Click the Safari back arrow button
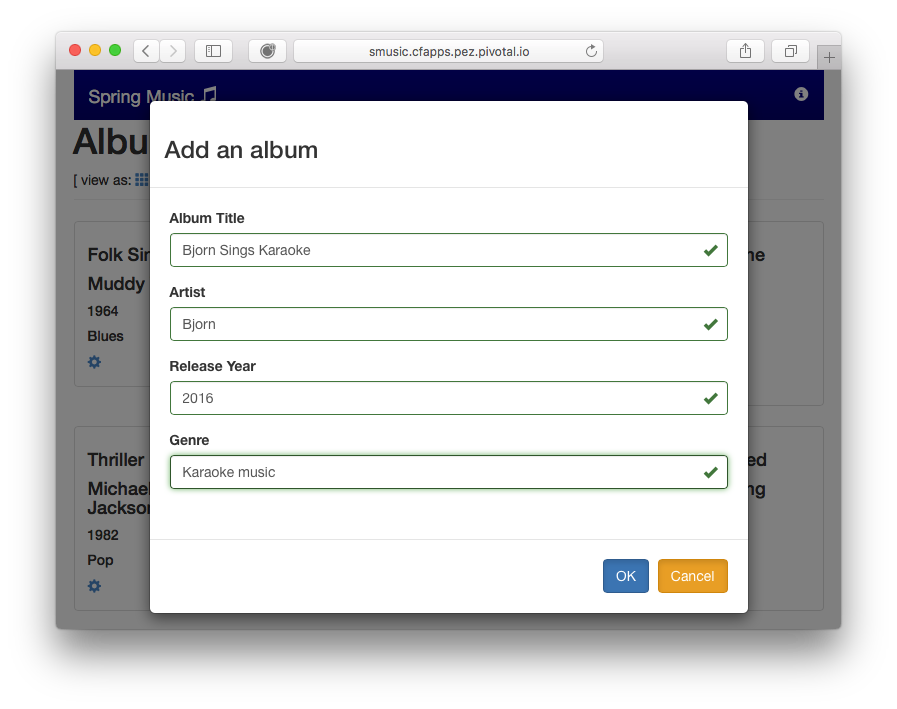The image size is (897, 709). [x=146, y=51]
